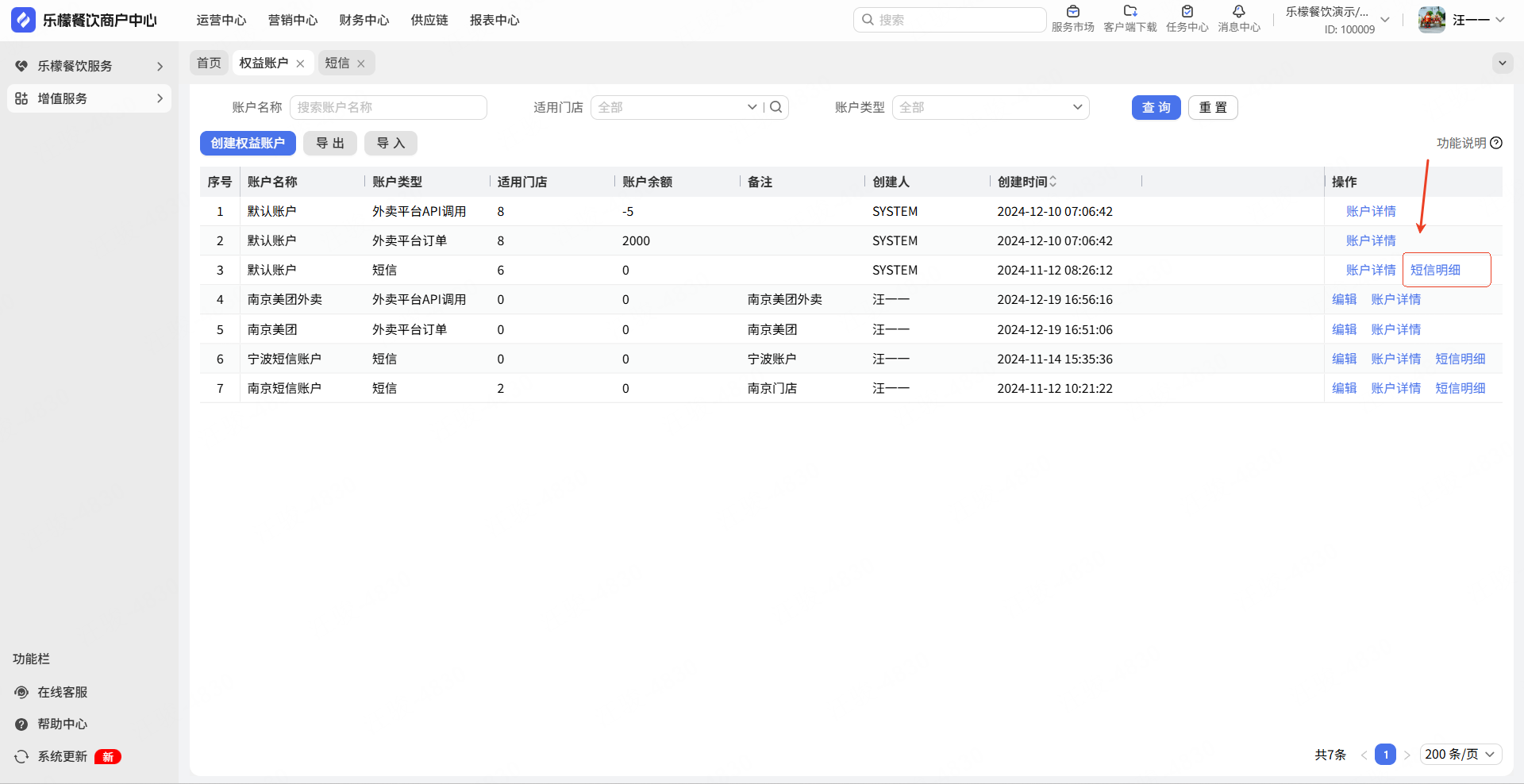Click the 功能说明 help question icon
Image resolution: width=1524 pixels, height=784 pixels.
click(x=1496, y=143)
